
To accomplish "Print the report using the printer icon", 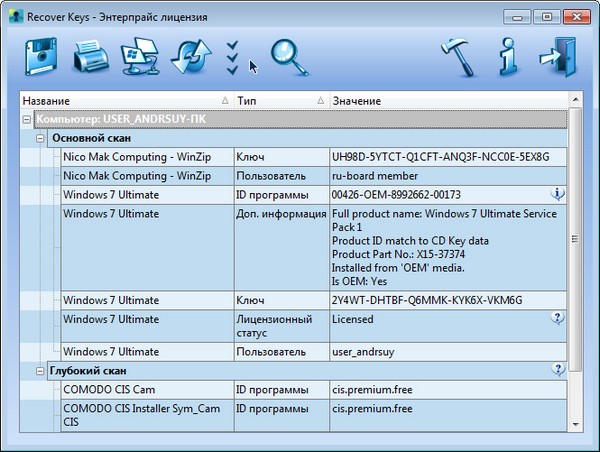I will (x=91, y=57).
